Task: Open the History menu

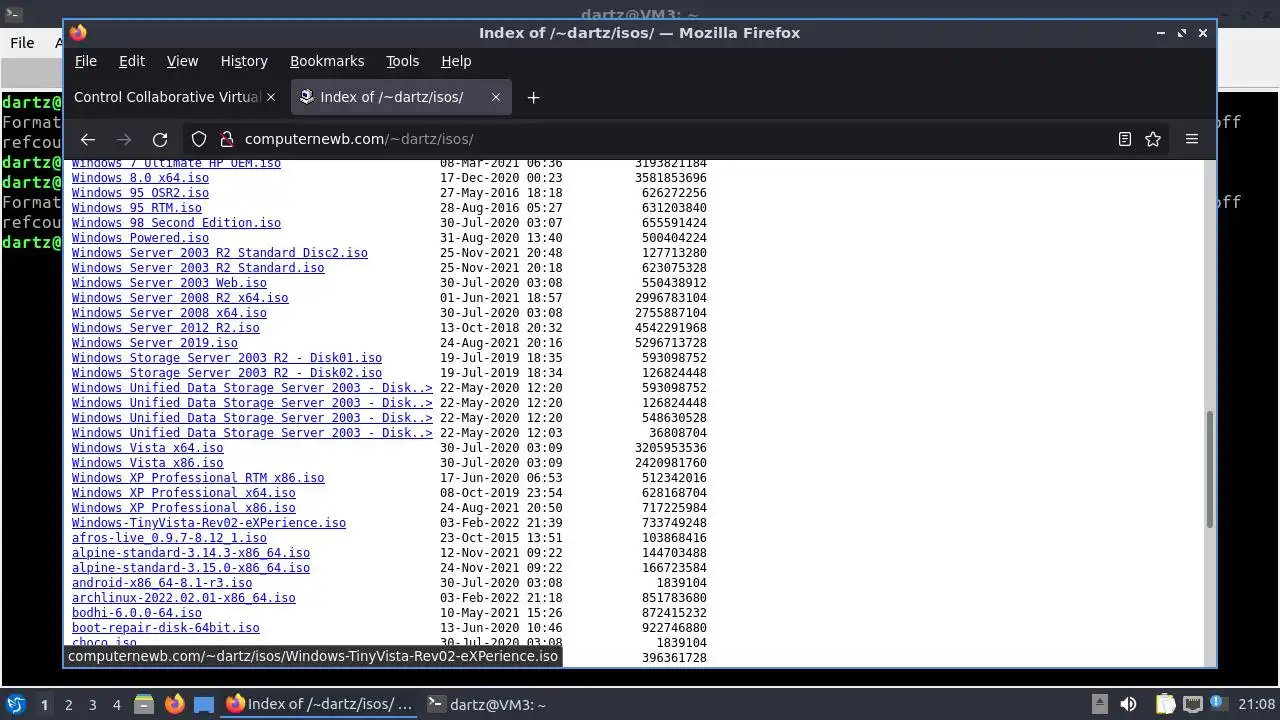Action: pos(244,61)
